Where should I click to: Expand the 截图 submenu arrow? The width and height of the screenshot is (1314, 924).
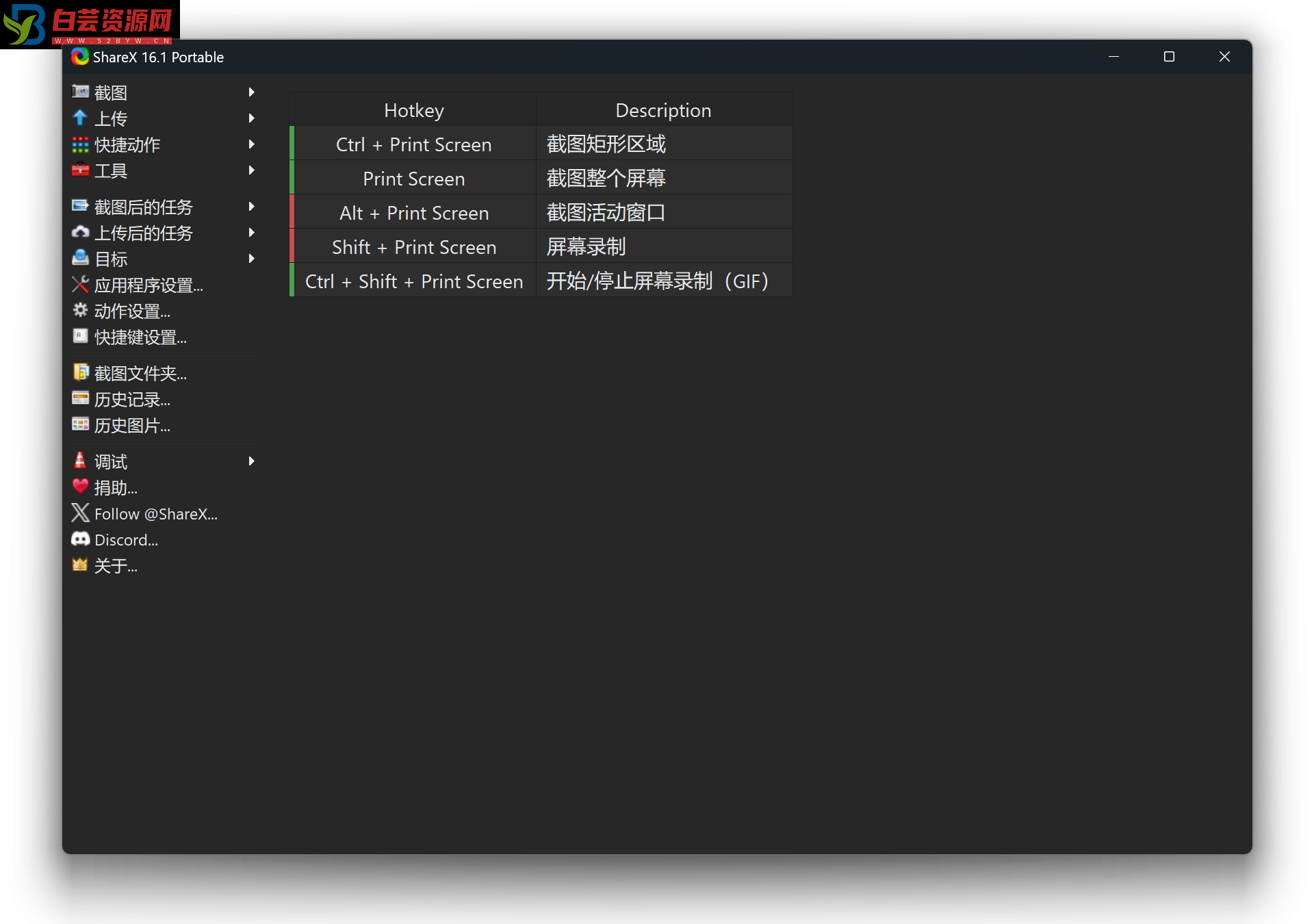click(x=252, y=92)
